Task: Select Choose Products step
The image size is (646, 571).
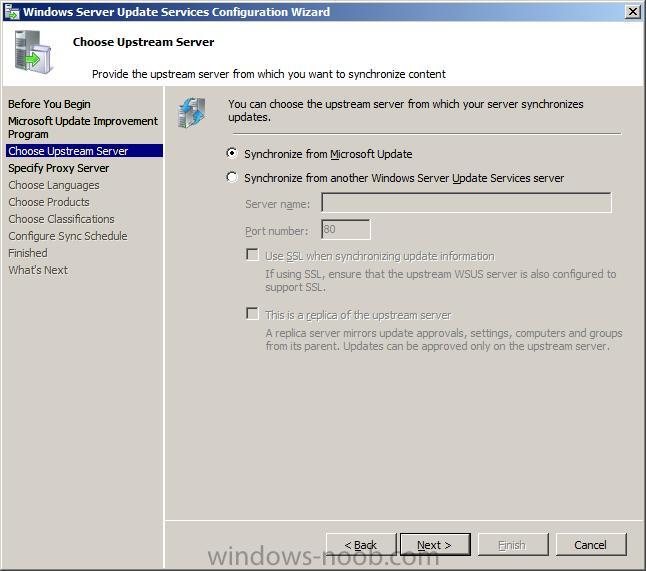Action: point(49,202)
